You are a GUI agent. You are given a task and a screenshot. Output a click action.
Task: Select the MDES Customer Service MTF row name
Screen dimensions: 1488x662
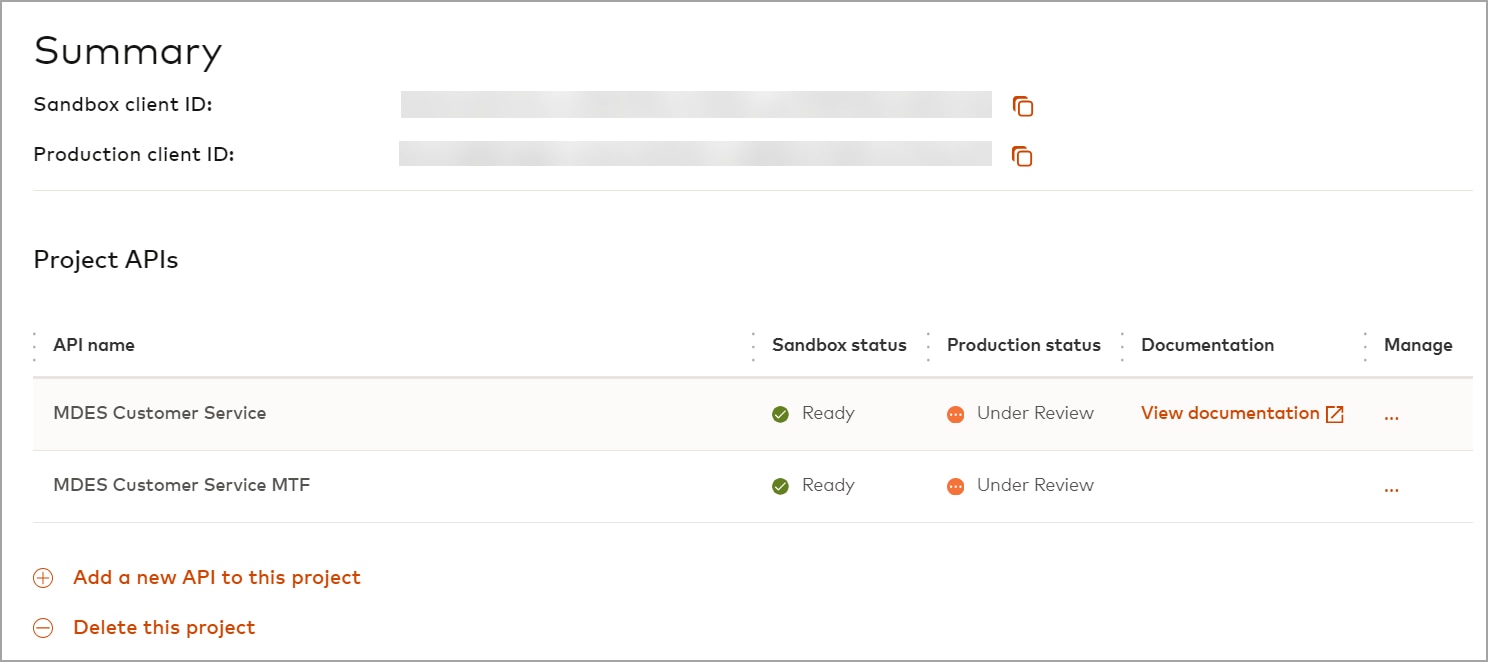coord(181,485)
